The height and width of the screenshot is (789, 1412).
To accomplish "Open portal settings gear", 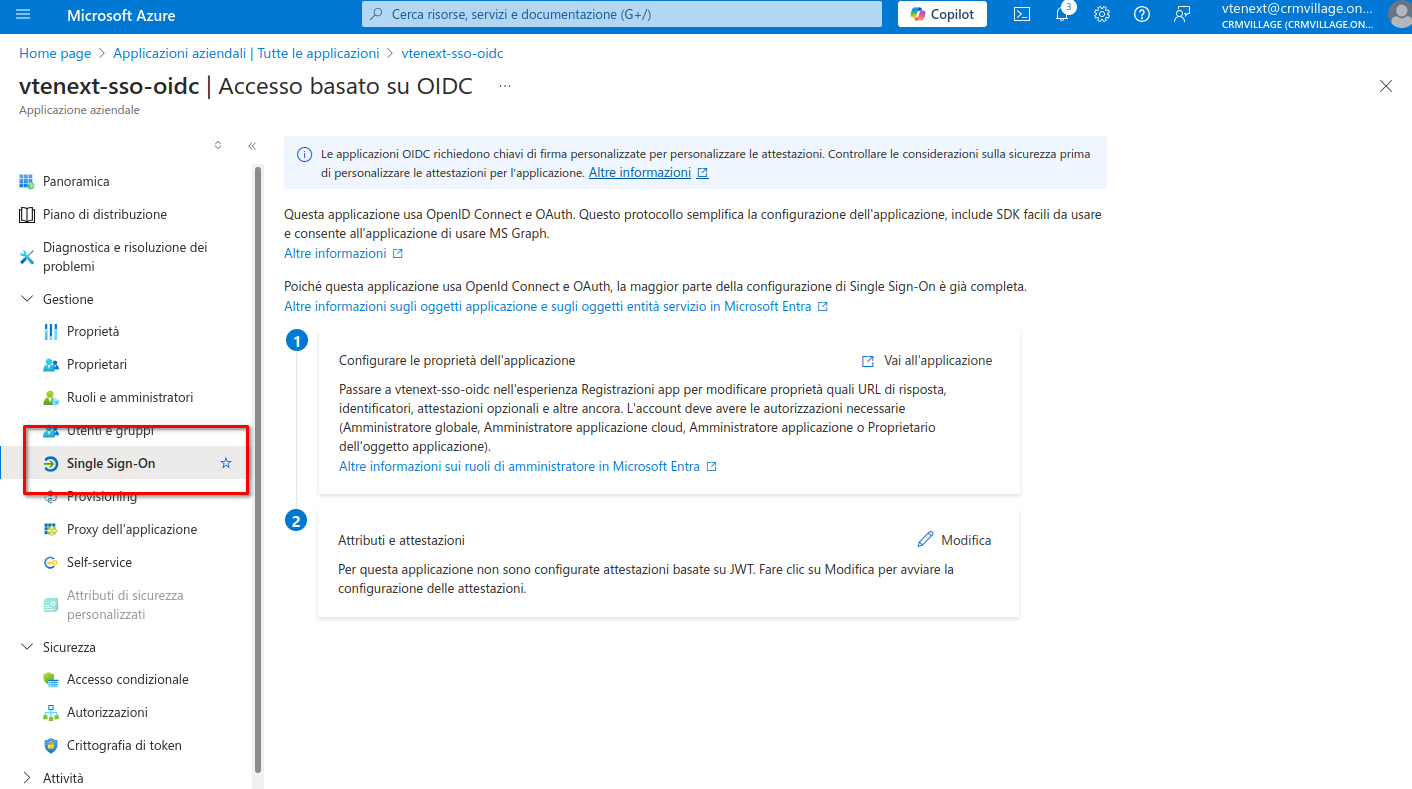I will pos(1102,14).
